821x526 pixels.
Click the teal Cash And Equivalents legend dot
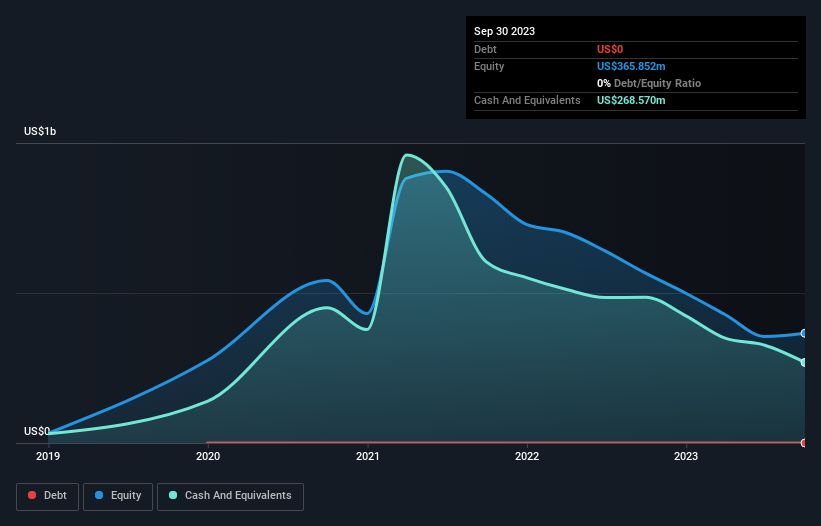pos(173,495)
